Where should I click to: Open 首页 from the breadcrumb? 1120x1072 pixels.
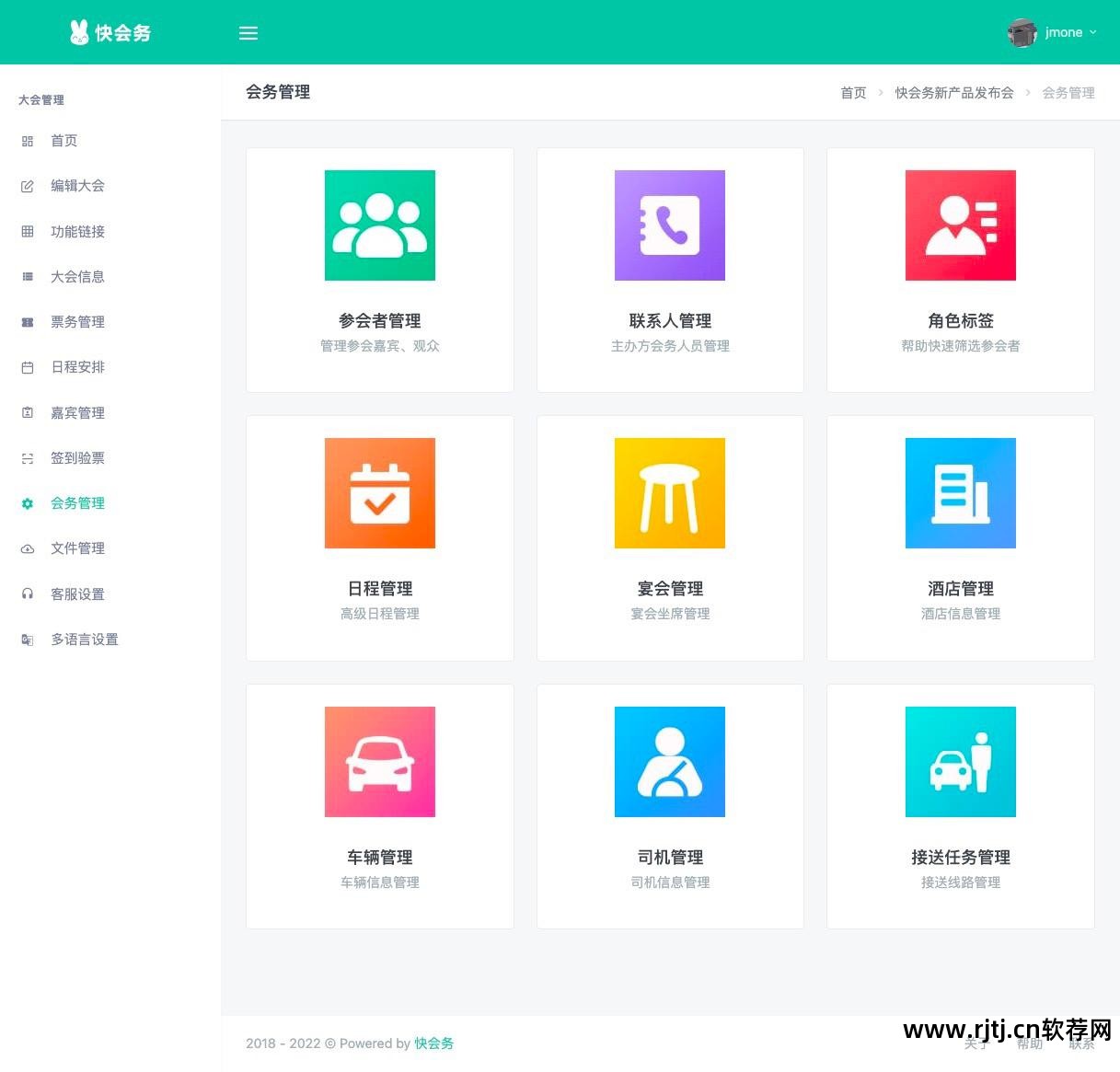pyautogui.click(x=851, y=92)
